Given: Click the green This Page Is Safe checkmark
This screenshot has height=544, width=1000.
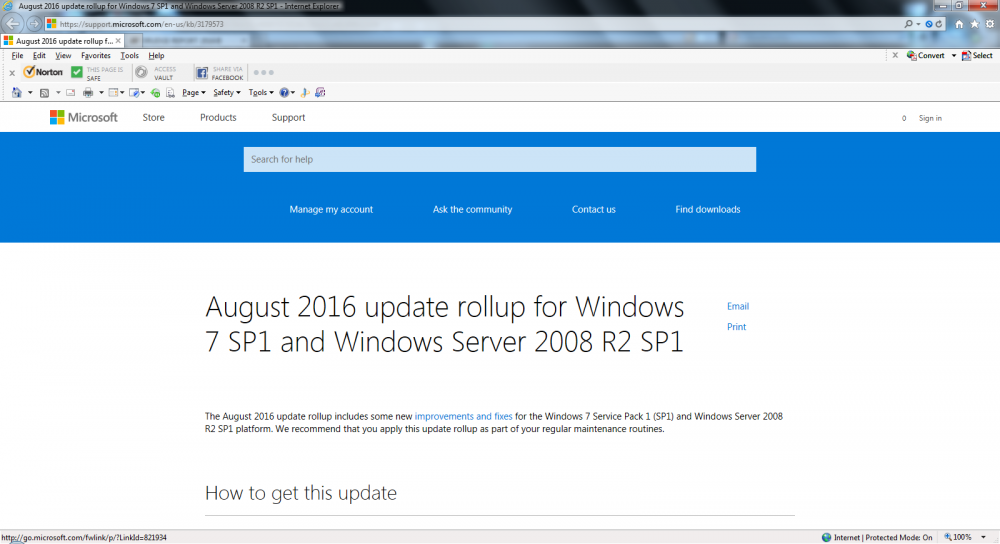Looking at the screenshot, I should (77, 72).
